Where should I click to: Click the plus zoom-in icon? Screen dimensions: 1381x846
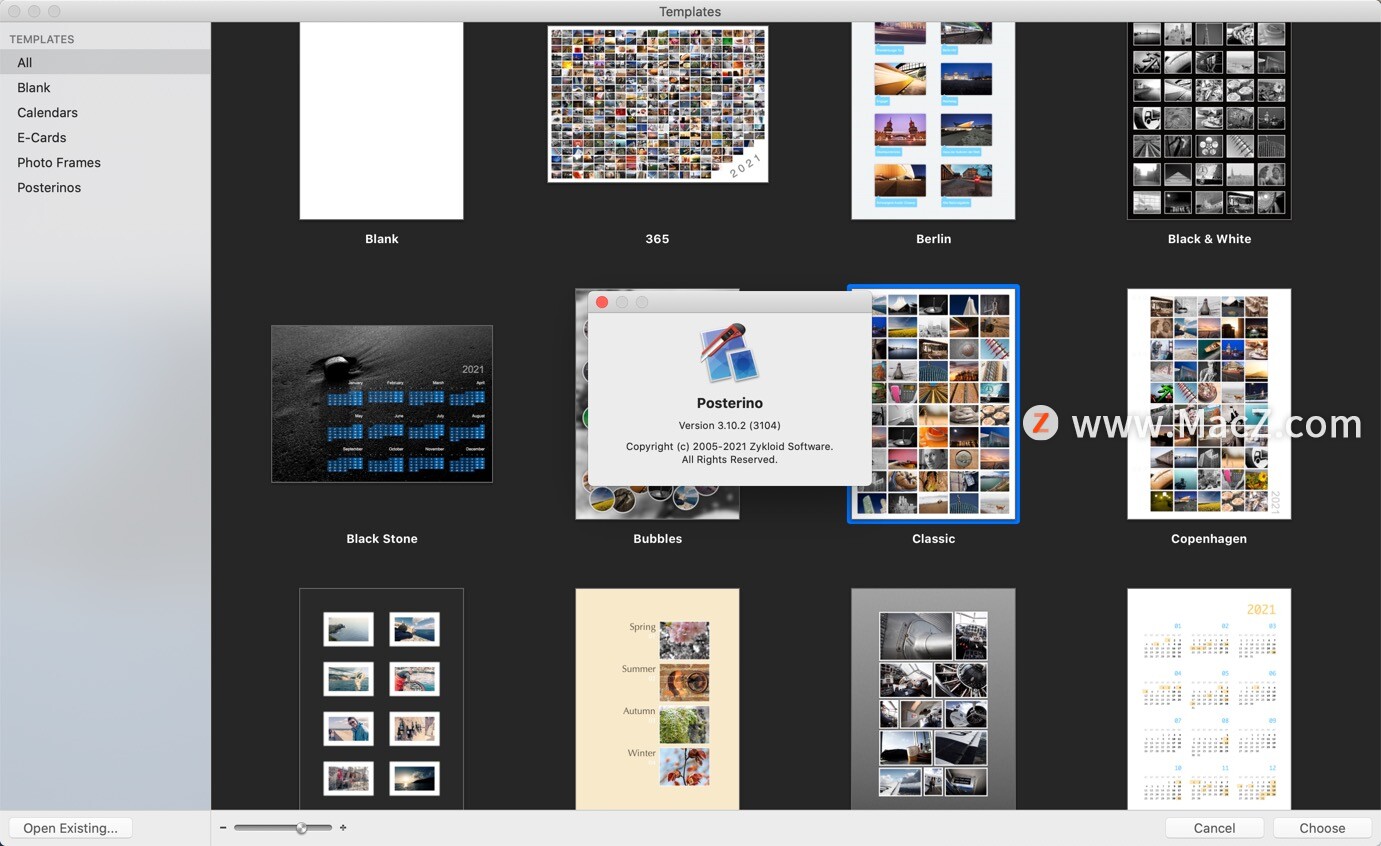coord(343,828)
